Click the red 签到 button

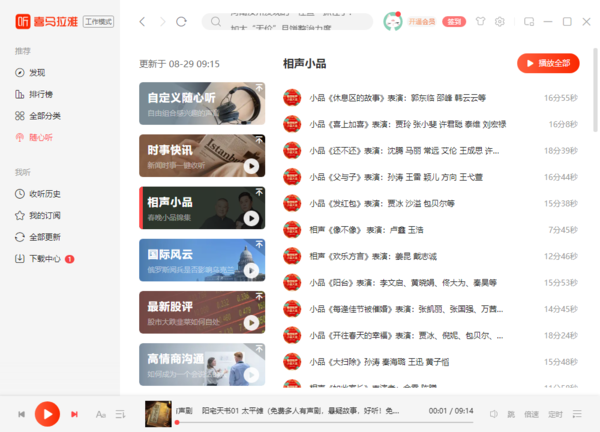(x=454, y=22)
